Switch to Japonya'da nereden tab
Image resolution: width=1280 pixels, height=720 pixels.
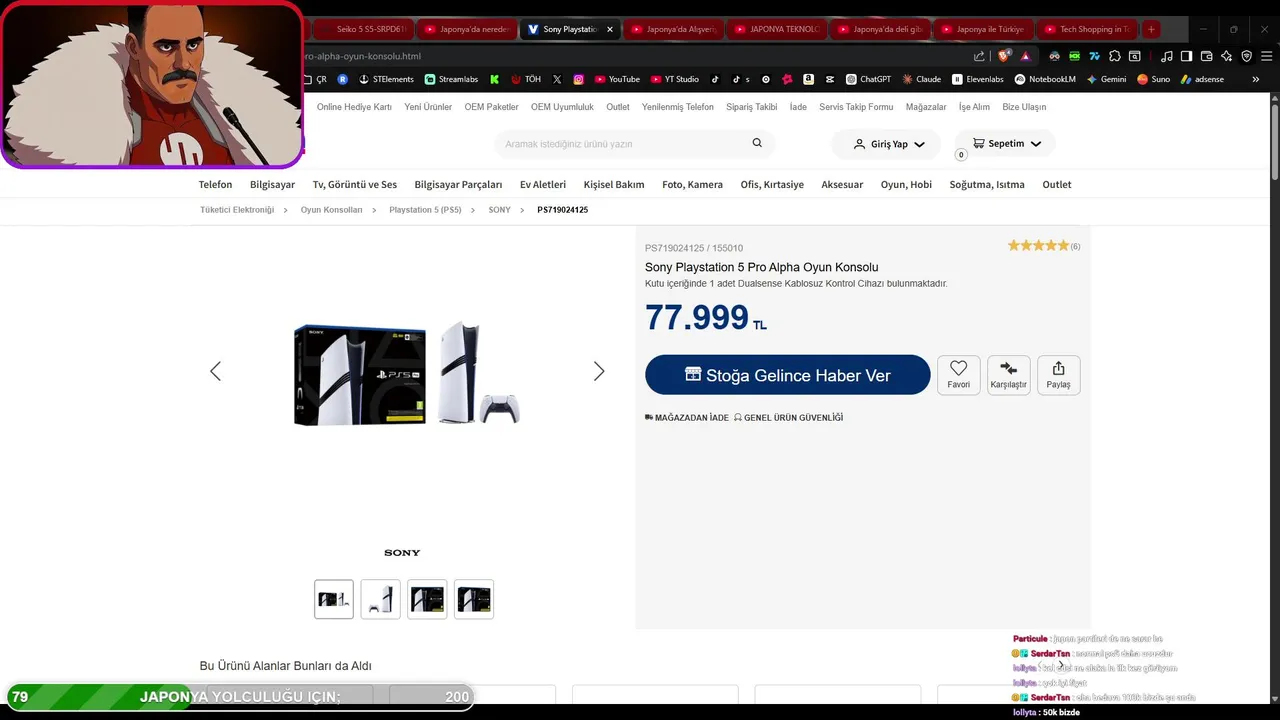[x=465, y=29]
